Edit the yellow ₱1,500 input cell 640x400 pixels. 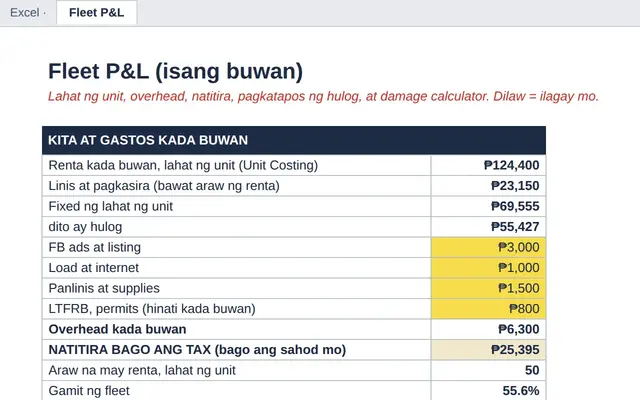coord(489,288)
